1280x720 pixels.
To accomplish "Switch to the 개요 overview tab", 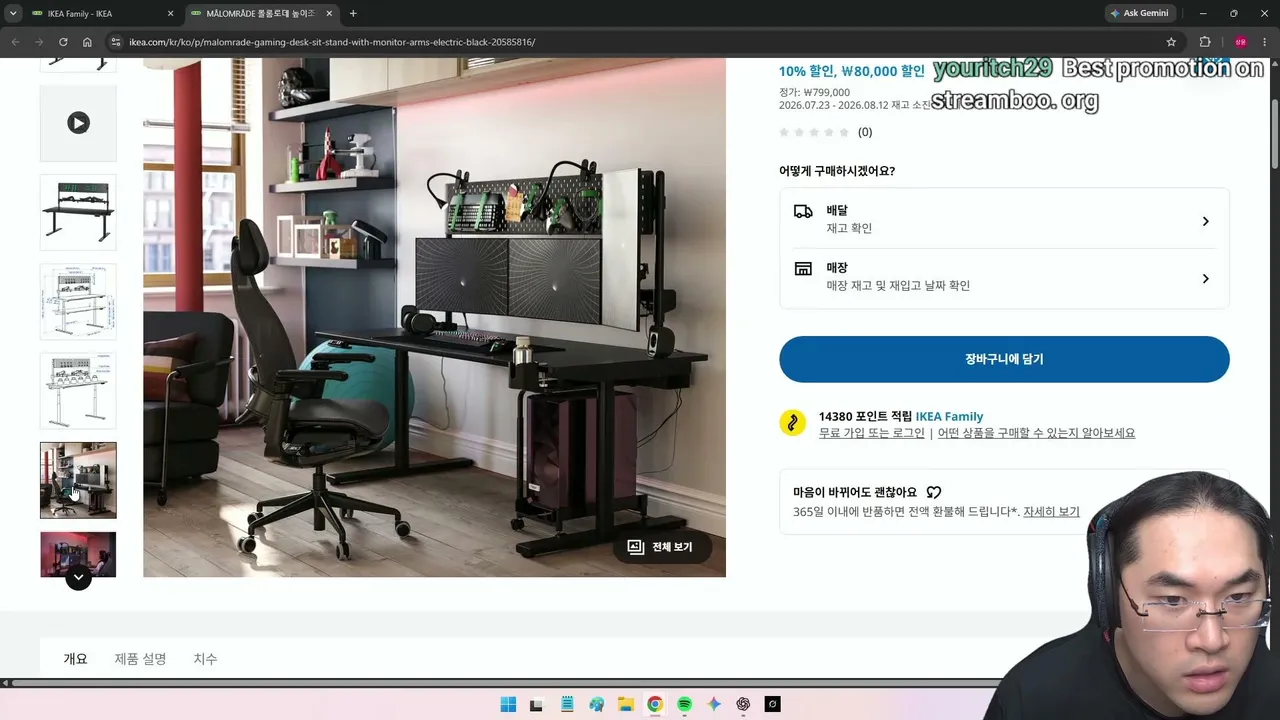I will click(76, 659).
